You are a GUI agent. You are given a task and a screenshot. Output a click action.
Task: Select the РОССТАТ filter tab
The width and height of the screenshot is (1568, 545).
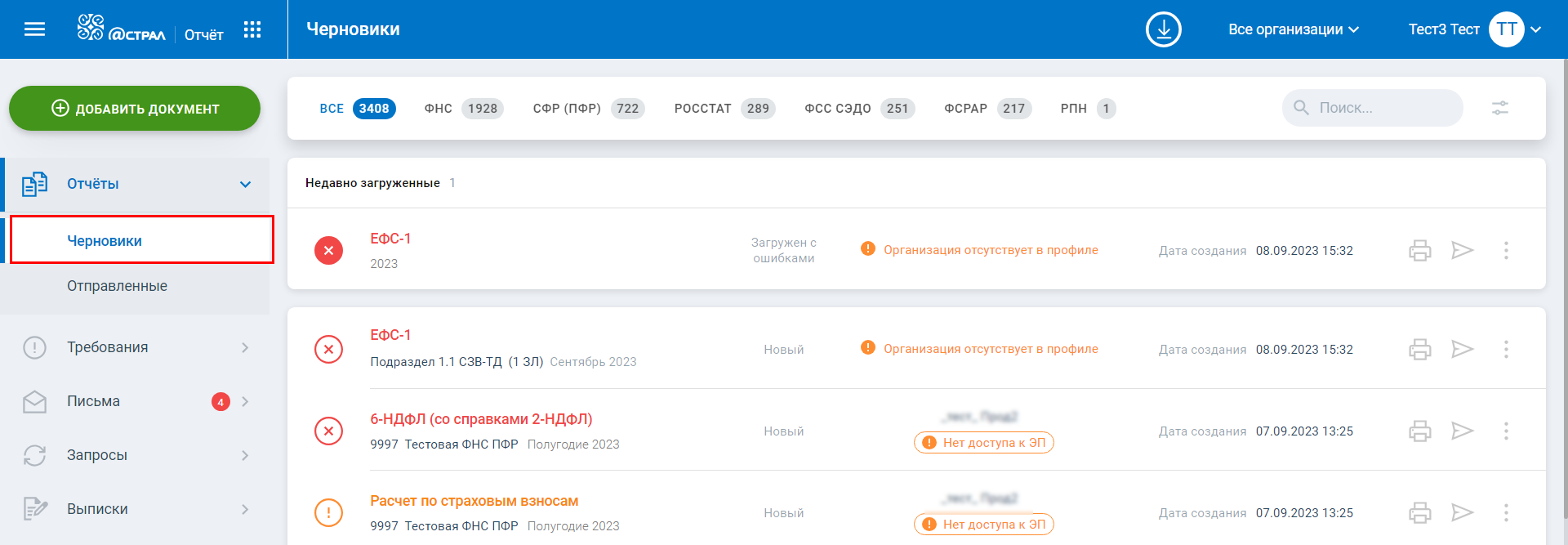[724, 109]
